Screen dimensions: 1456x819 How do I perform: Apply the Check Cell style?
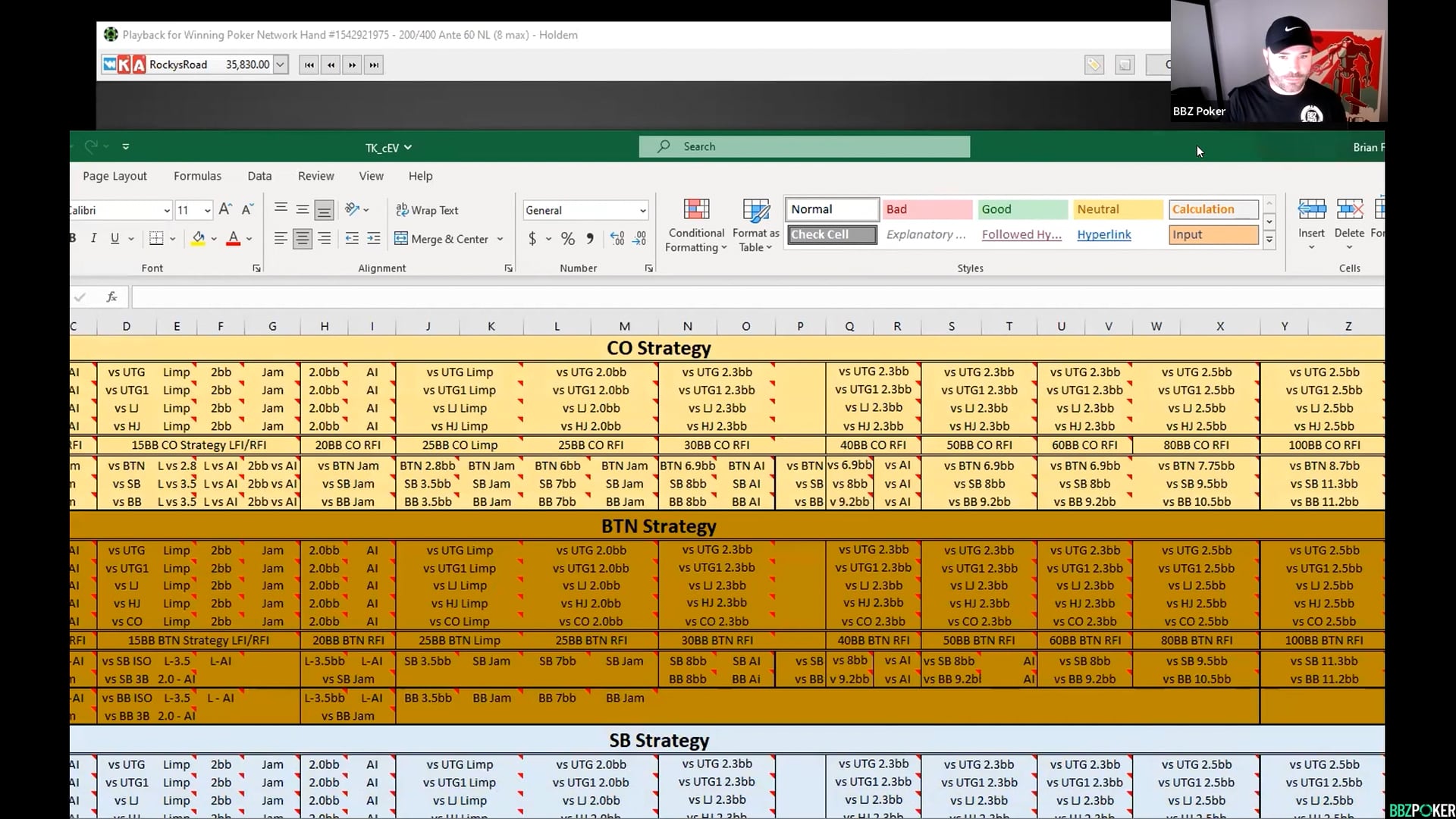[x=831, y=234]
